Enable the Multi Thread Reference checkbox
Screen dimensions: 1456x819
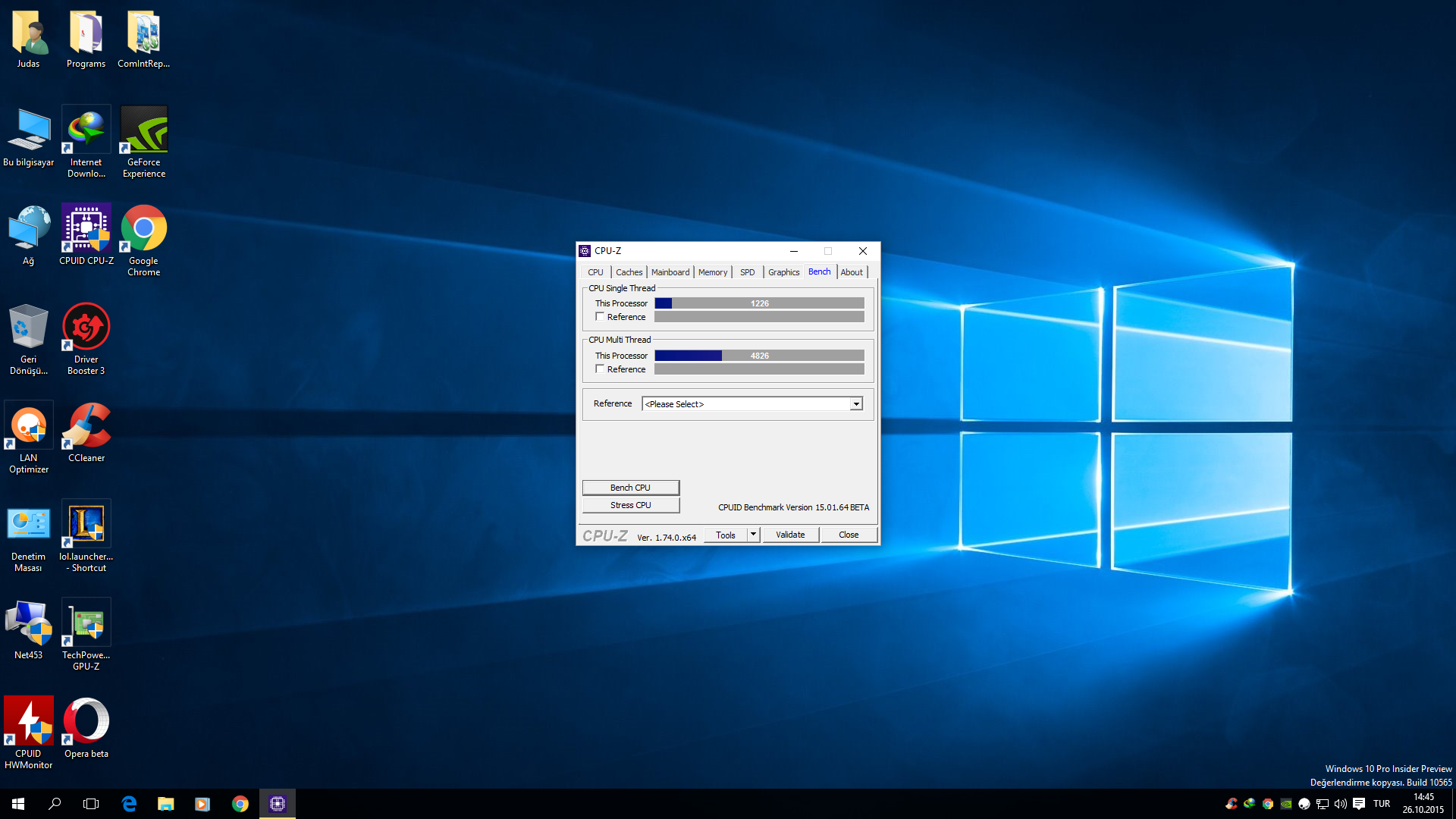click(x=600, y=369)
